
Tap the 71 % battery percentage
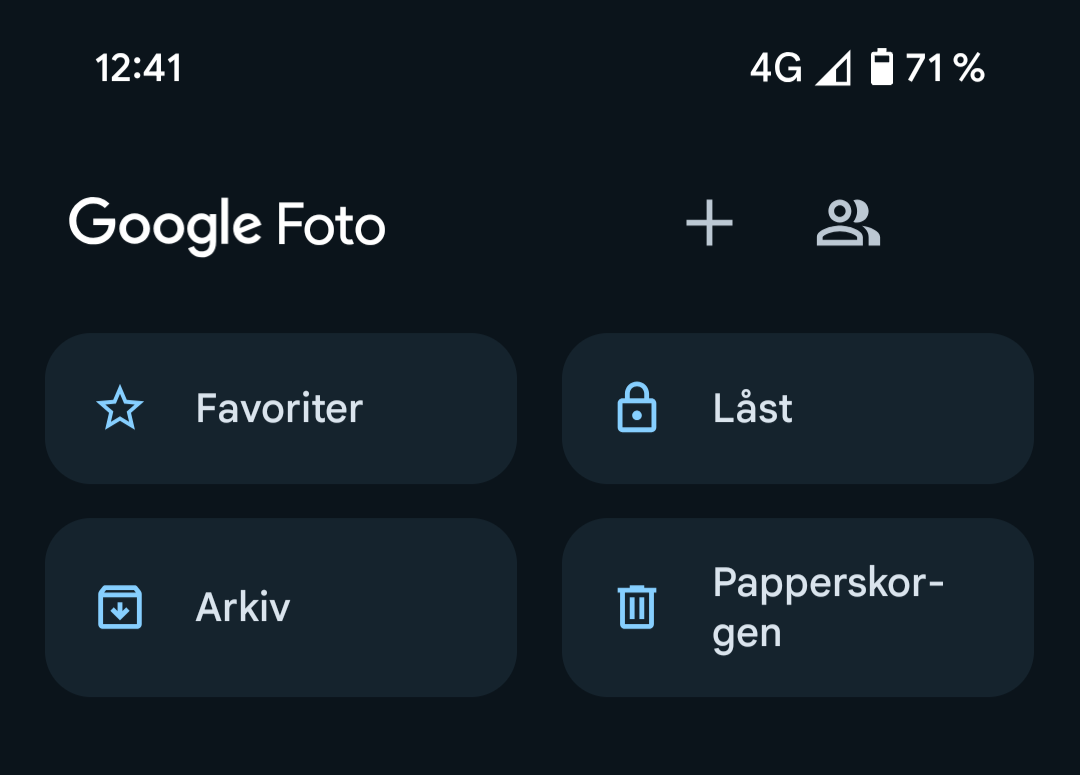point(945,68)
